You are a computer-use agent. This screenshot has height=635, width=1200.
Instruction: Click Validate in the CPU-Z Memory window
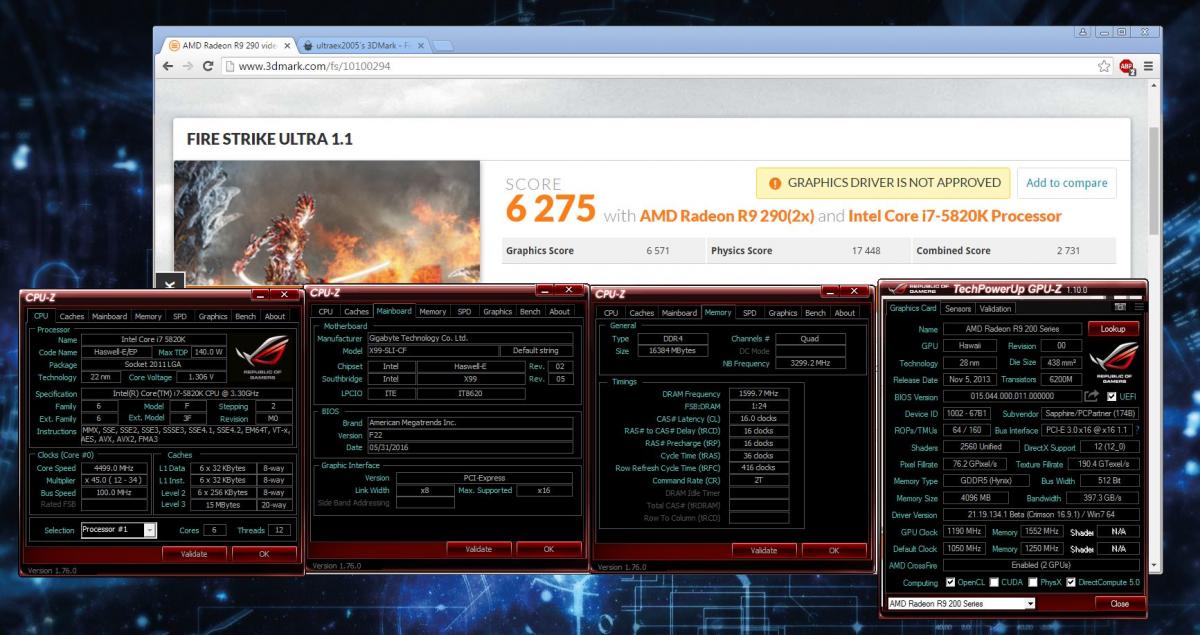[x=764, y=550]
